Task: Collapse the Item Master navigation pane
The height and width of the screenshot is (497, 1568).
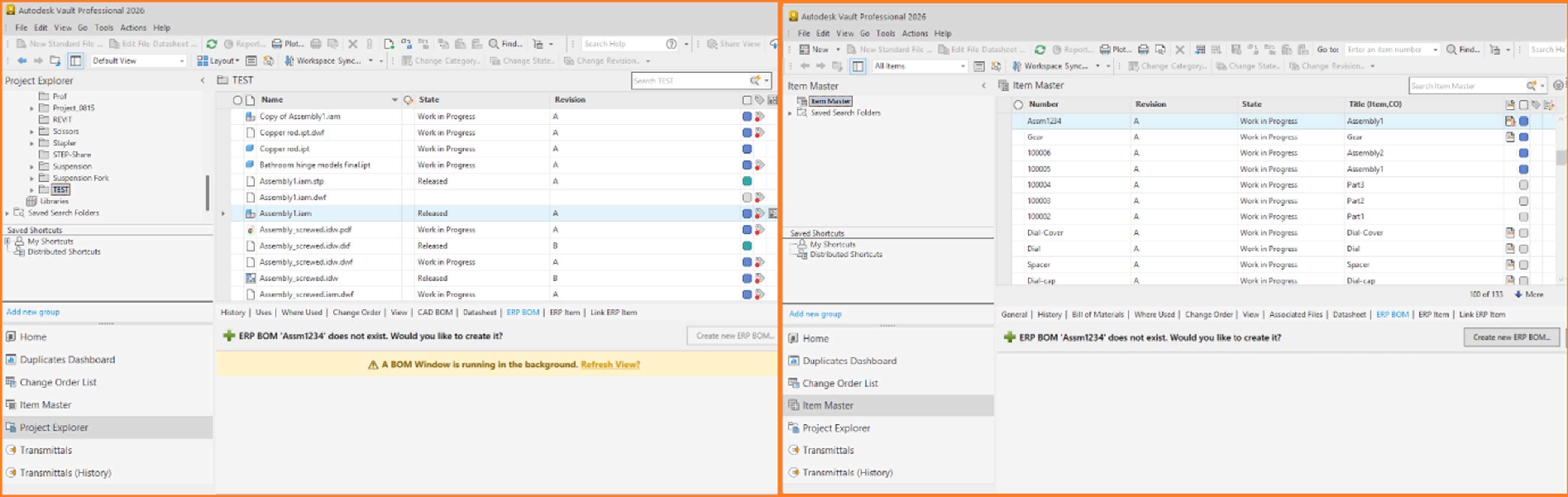Action: (x=984, y=86)
